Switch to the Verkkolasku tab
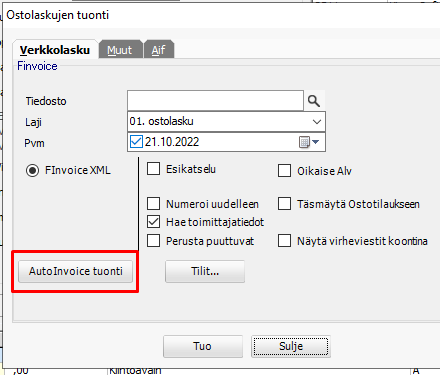This screenshot has height=375, width=440. [55, 50]
